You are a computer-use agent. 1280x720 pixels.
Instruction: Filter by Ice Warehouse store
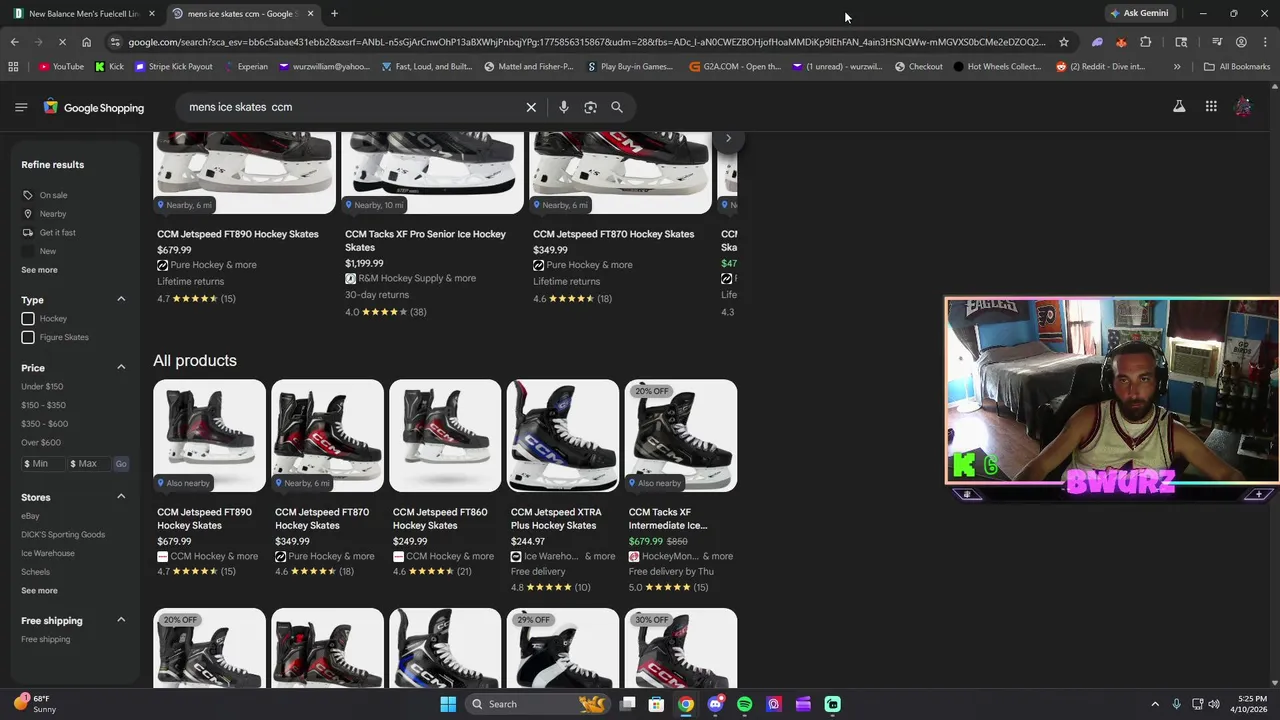(x=48, y=553)
